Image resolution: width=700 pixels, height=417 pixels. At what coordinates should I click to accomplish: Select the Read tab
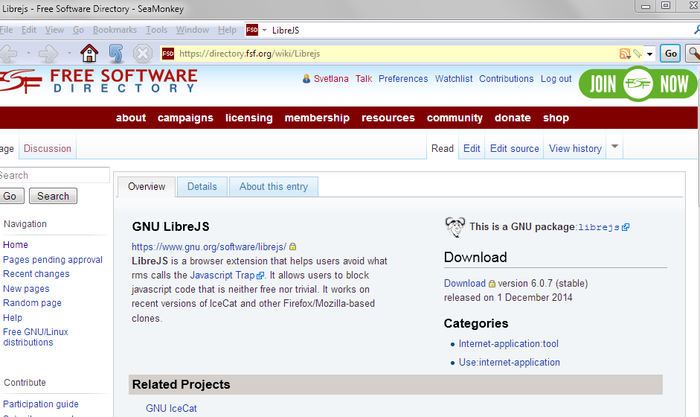click(442, 148)
